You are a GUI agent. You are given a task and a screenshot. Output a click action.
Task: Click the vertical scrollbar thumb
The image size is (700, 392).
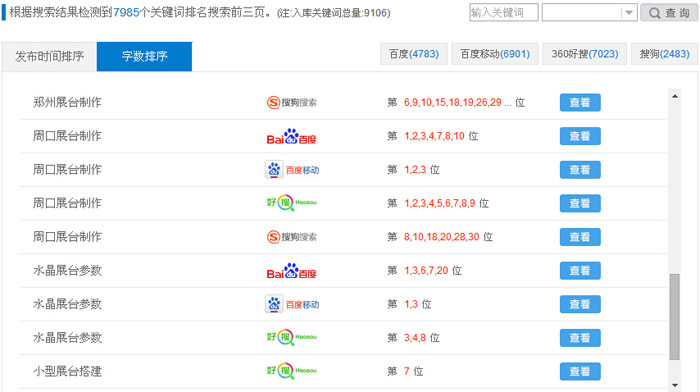[x=675, y=317]
